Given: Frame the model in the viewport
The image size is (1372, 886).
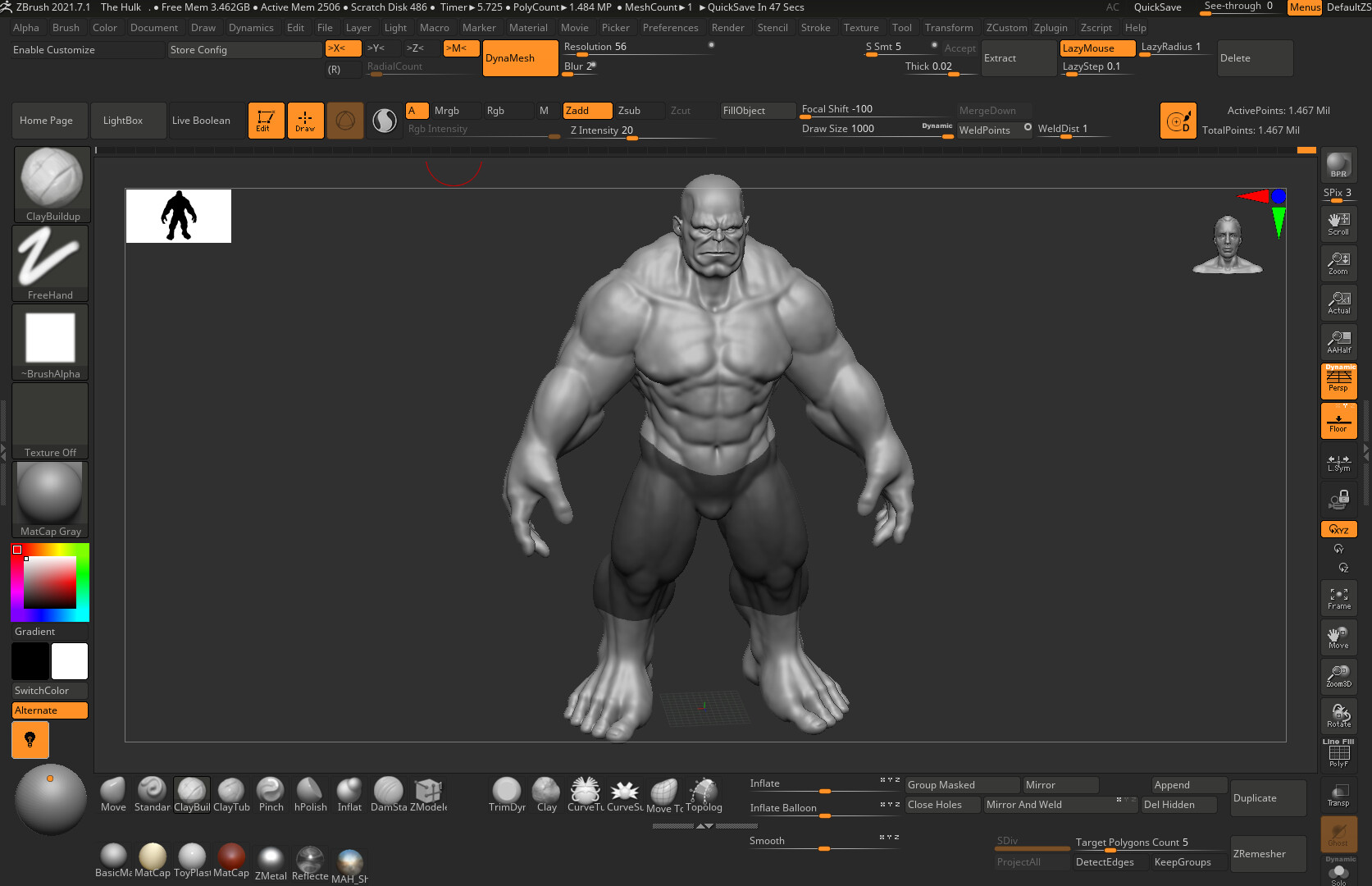Looking at the screenshot, I should coord(1338,598).
